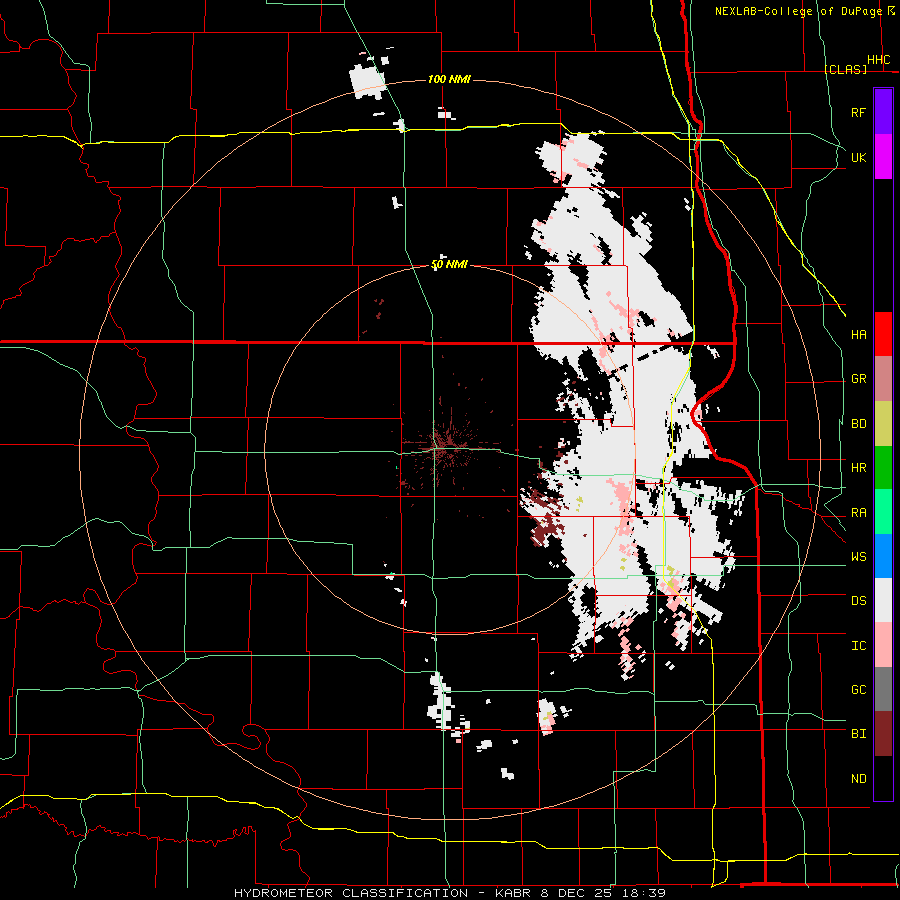Click the white DS legend swatch

[883, 600]
